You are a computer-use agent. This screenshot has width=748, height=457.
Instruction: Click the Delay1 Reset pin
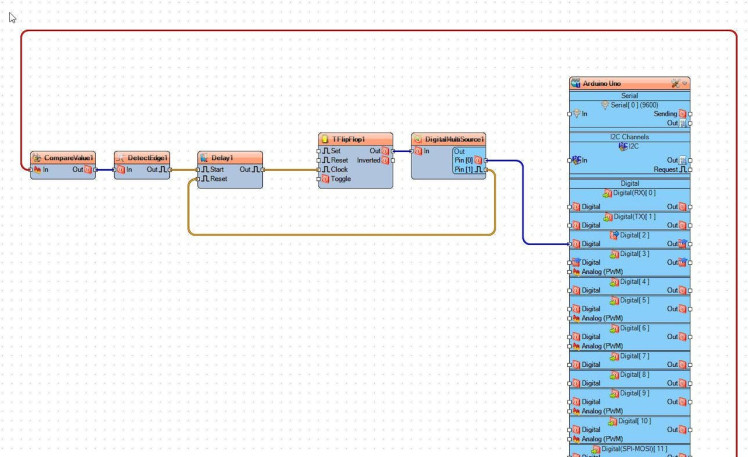[205, 179]
